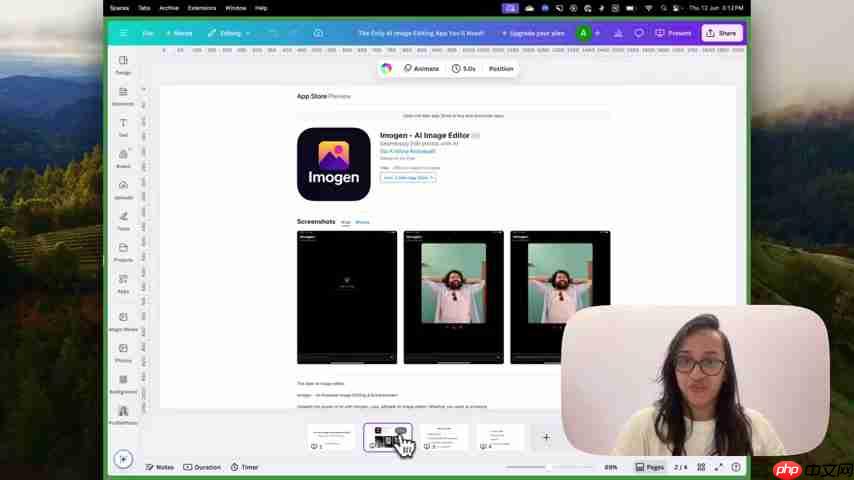Expand the Editing mode dropdown
The height and width of the screenshot is (480, 854).
click(x=229, y=33)
